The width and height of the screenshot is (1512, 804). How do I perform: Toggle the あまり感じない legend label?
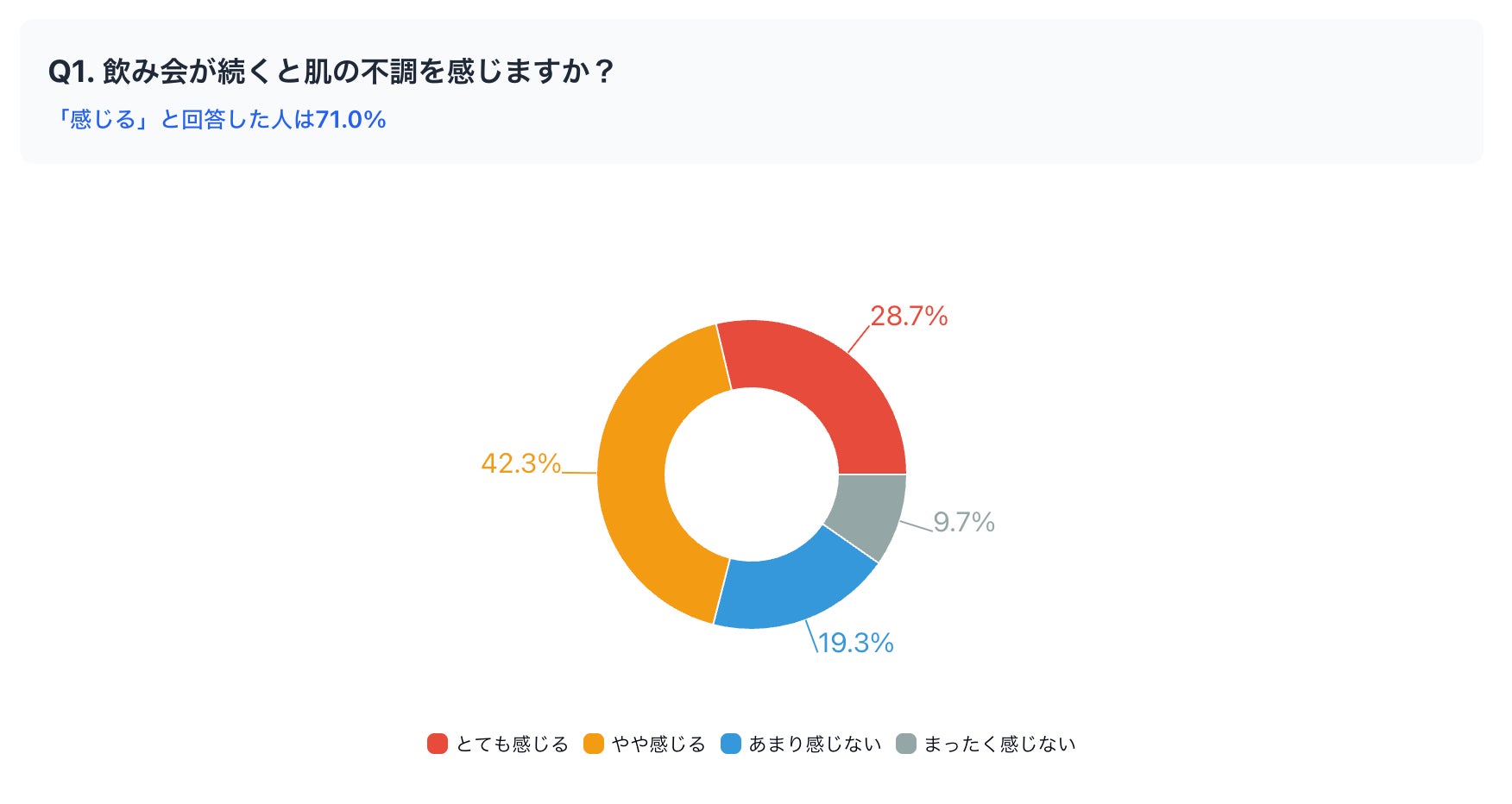pos(815,744)
